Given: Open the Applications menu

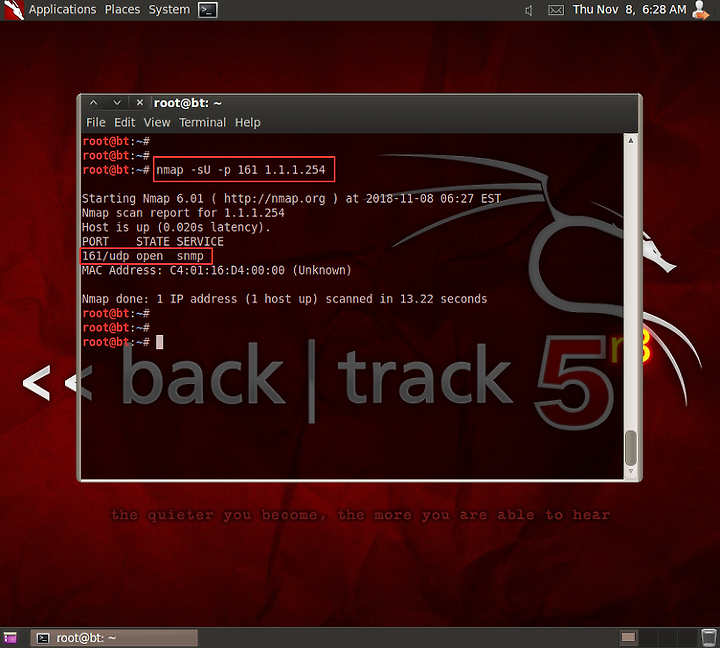Looking at the screenshot, I should pos(62,10).
